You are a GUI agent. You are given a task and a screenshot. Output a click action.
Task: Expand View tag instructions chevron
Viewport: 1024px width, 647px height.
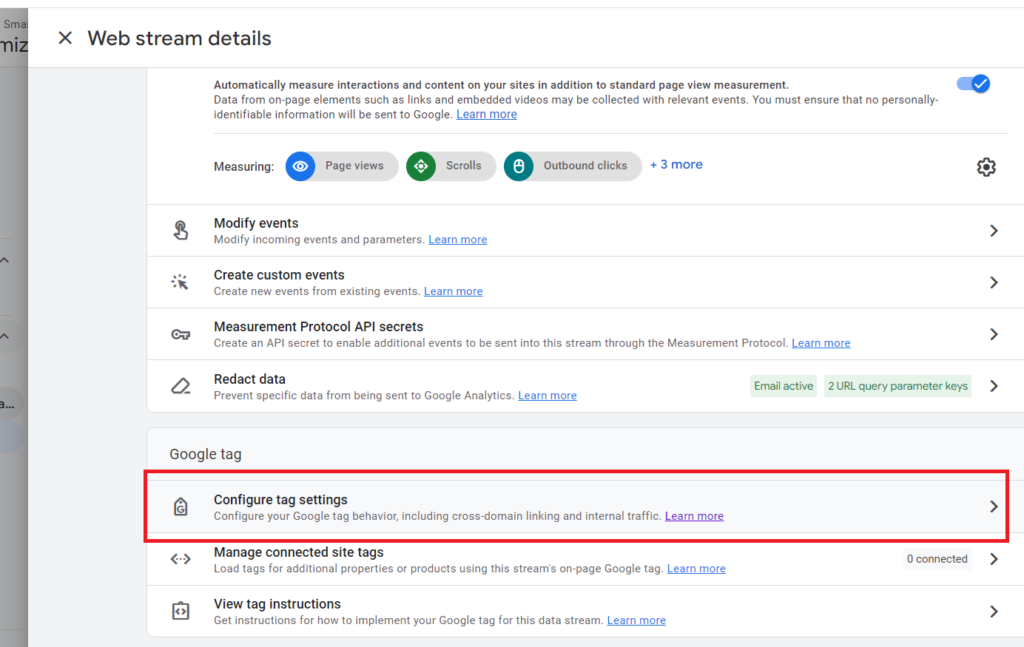[993, 611]
